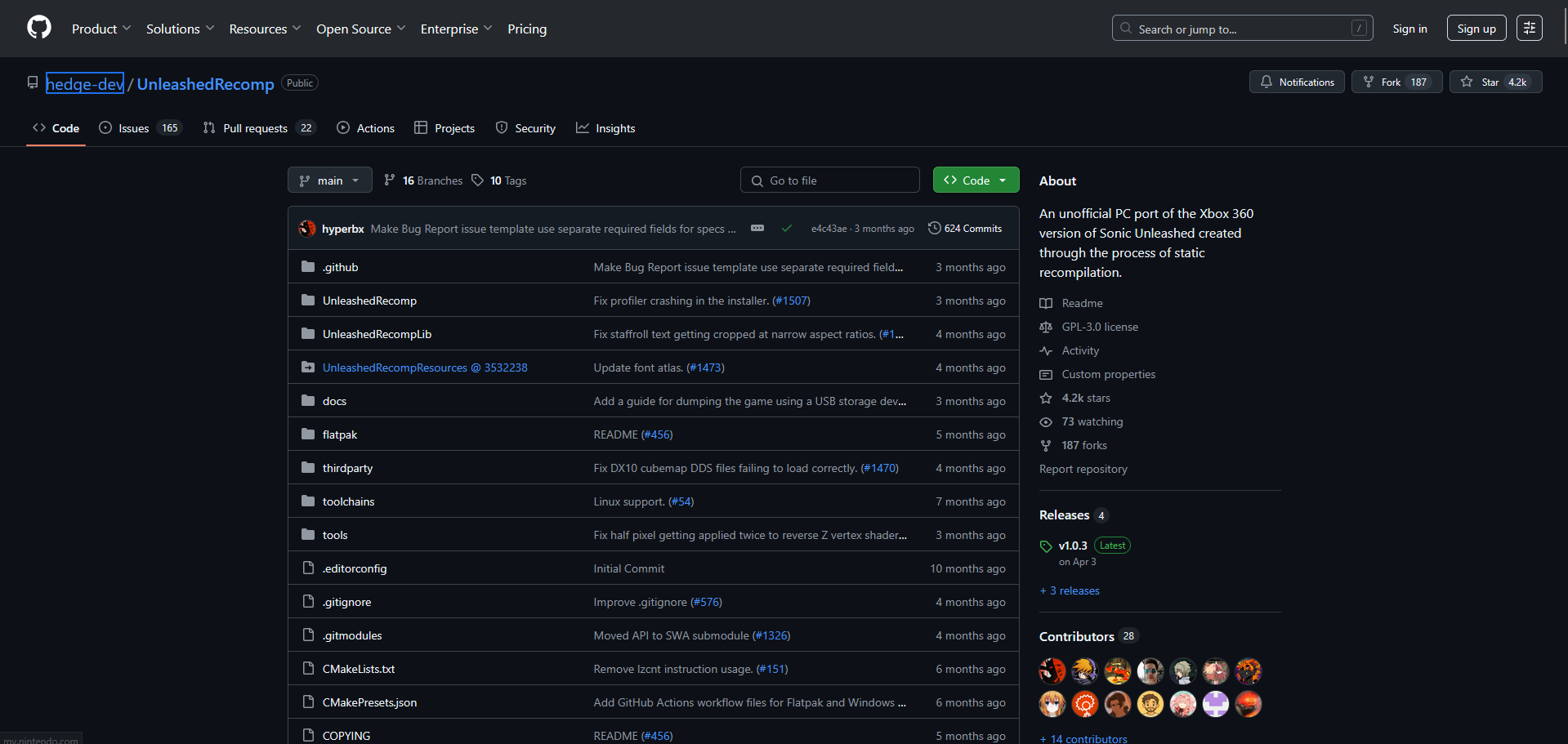The height and width of the screenshot is (744, 1568).
Task: Open the Insights tab
Action: tap(605, 128)
